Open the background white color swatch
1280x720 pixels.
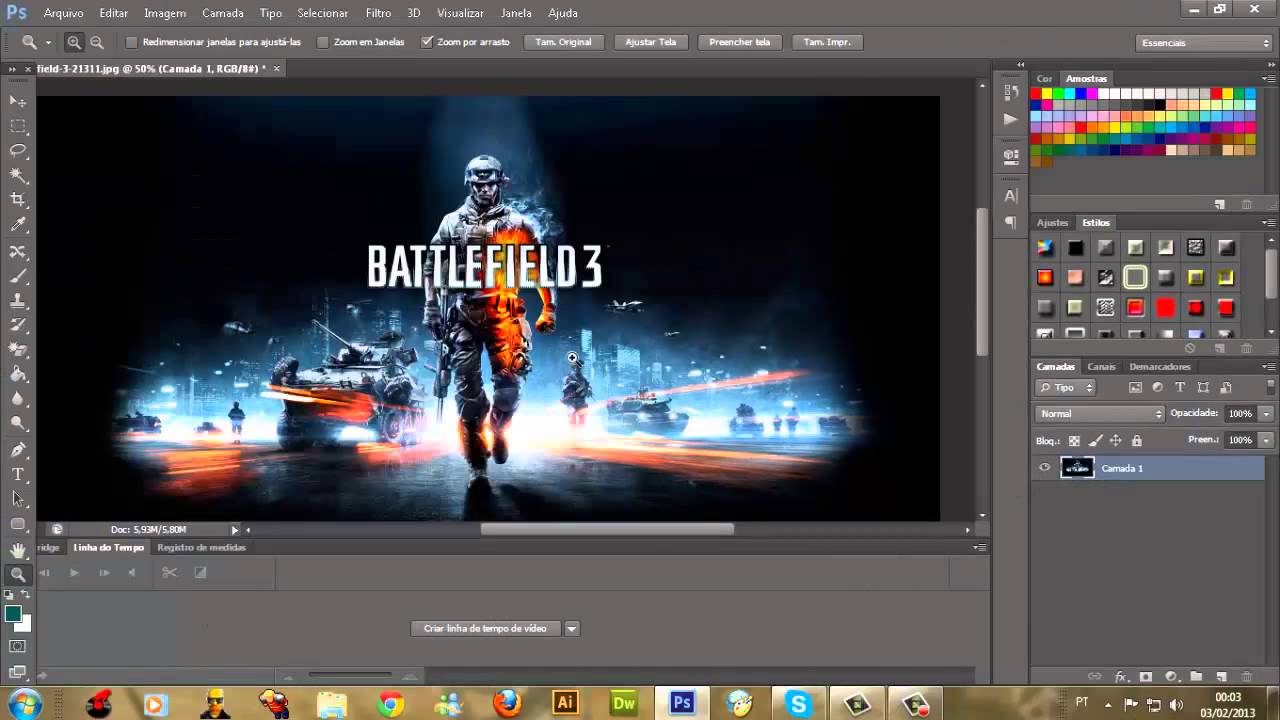23,624
